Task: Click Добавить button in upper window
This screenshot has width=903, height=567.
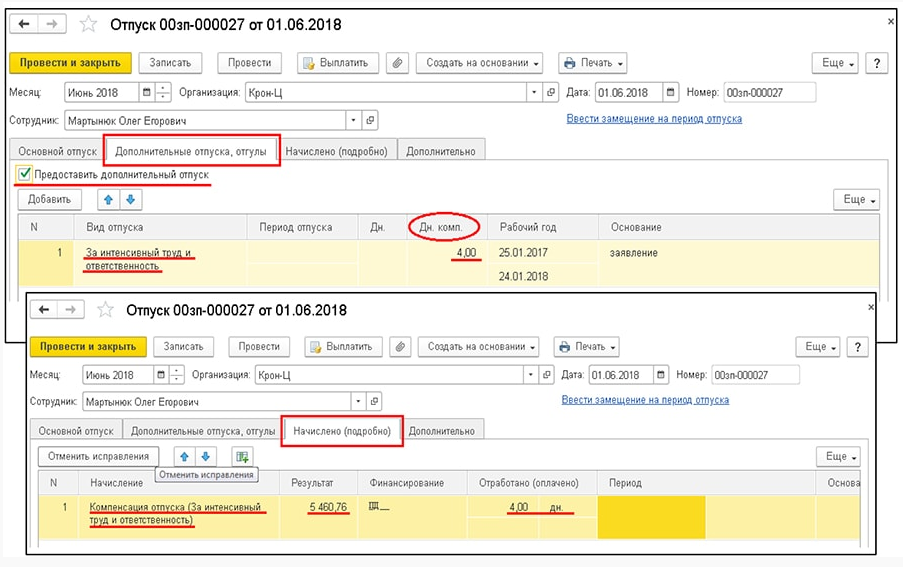Action: [50, 200]
